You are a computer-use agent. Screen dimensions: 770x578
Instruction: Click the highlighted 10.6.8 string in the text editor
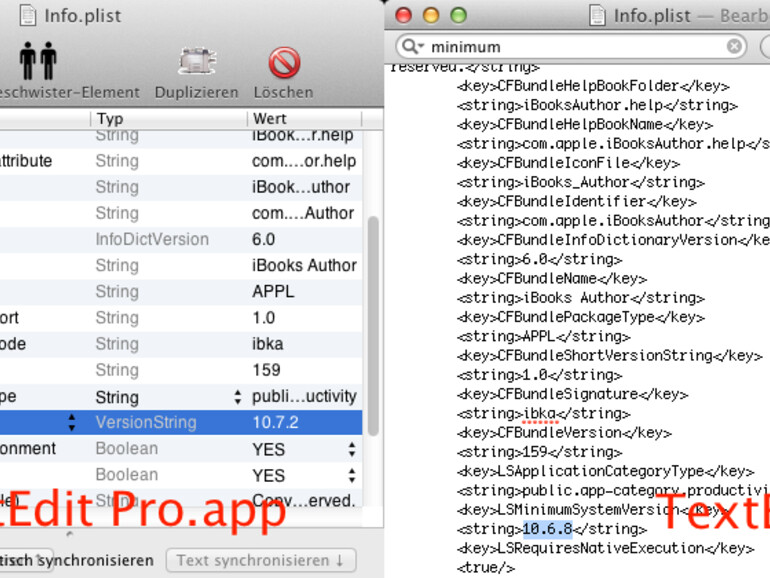tap(548, 529)
